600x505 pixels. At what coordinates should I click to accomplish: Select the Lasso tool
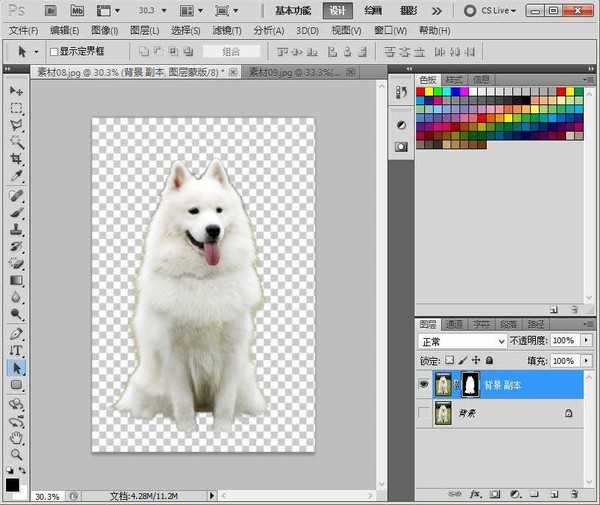click(16, 125)
